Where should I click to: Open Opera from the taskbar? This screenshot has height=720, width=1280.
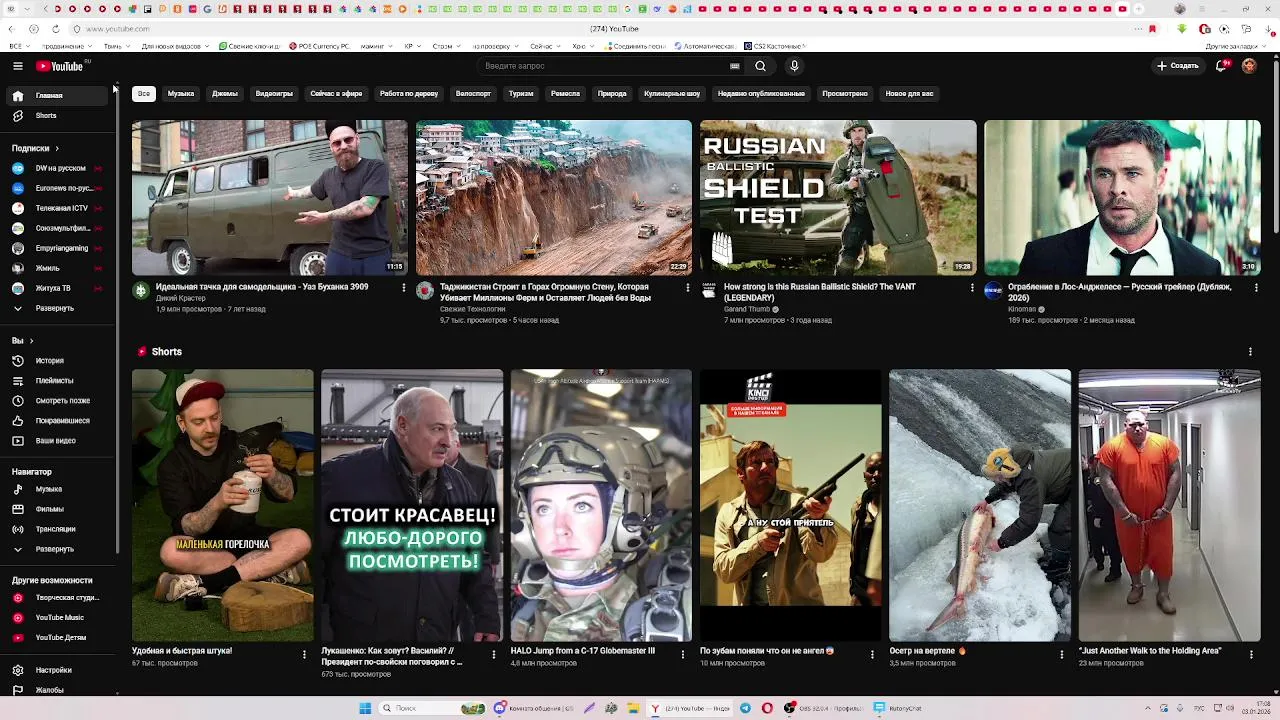click(767, 708)
